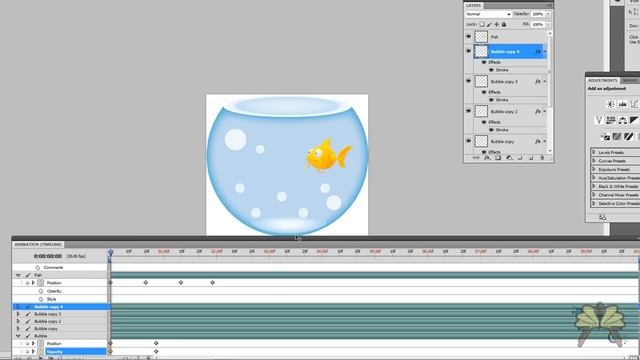Click the Fish Opacity stopwatch icon
Image resolution: width=640 pixels, height=360 pixels.
pyautogui.click(x=41, y=291)
